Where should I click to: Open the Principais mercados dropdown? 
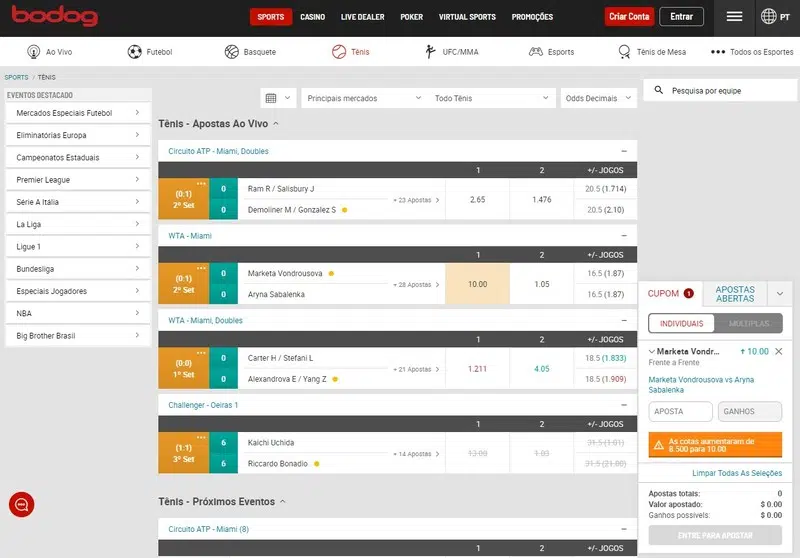363,98
